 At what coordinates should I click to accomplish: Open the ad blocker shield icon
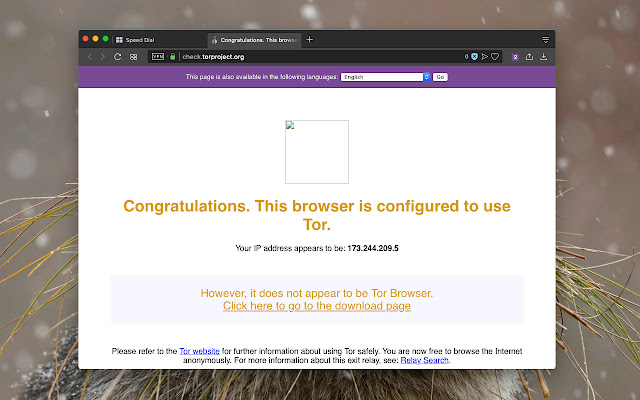pos(474,57)
